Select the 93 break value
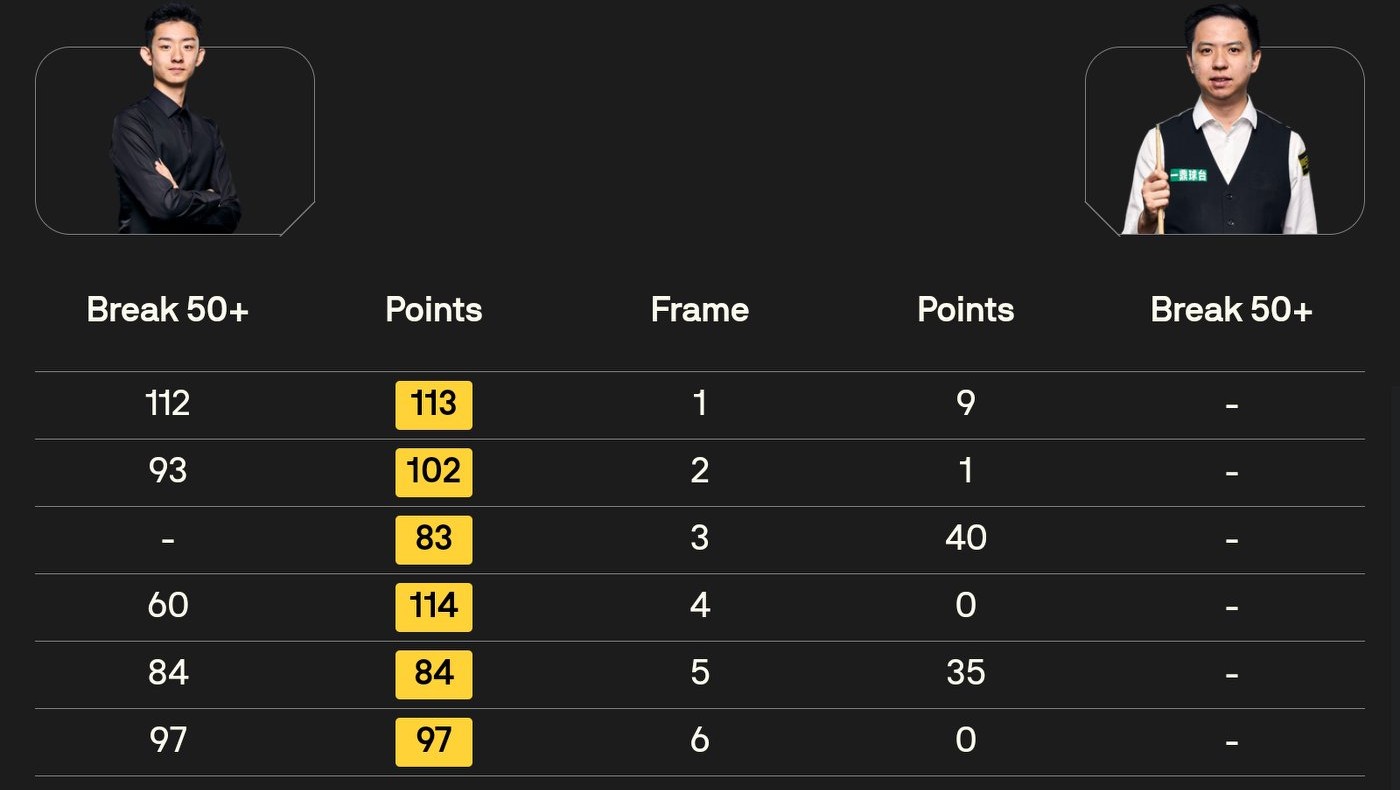1400x790 pixels. (x=167, y=471)
